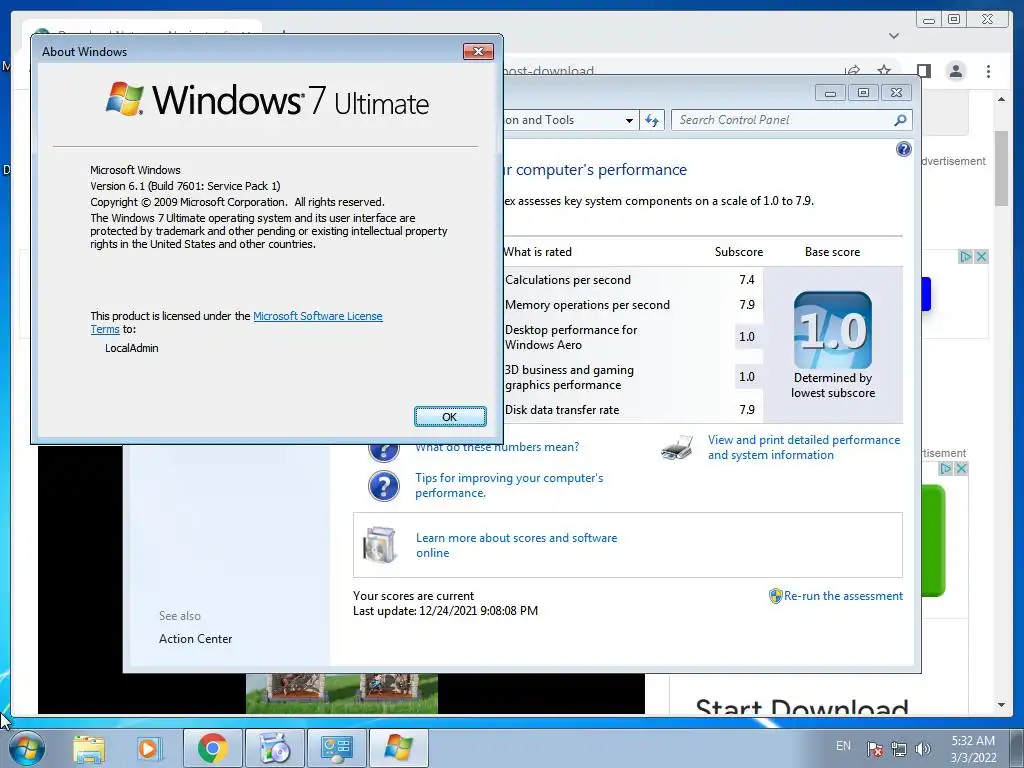This screenshot has width=1024, height=768.
Task: Open What do these numbers mean link
Action: [497, 447]
